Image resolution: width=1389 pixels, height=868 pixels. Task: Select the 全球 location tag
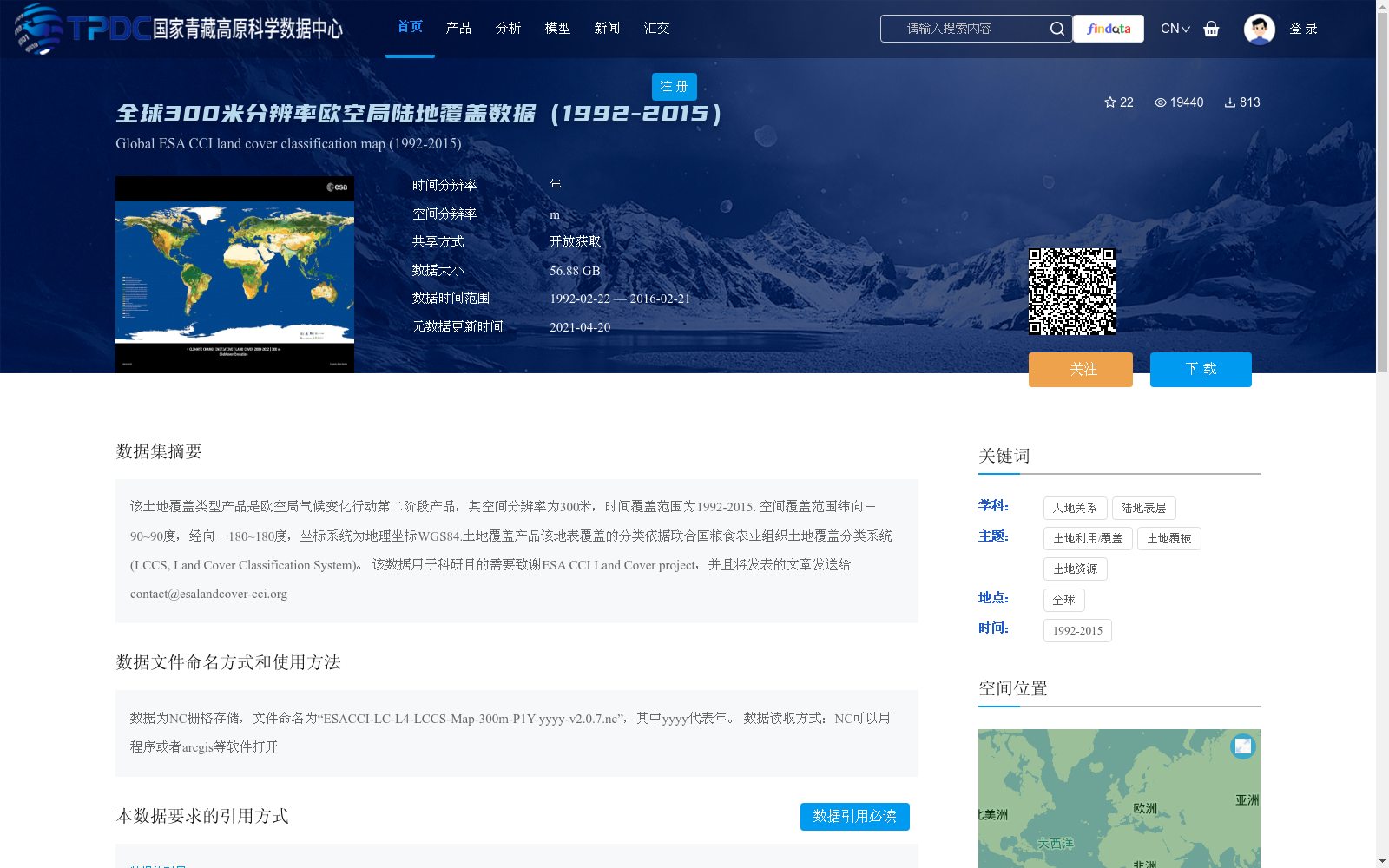1064,600
